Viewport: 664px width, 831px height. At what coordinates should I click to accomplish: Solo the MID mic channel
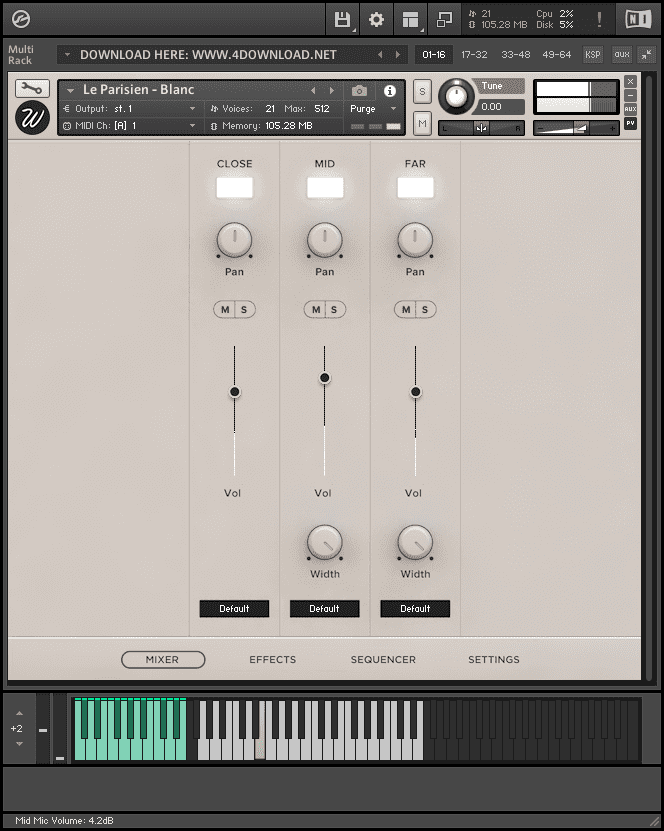[x=334, y=310]
